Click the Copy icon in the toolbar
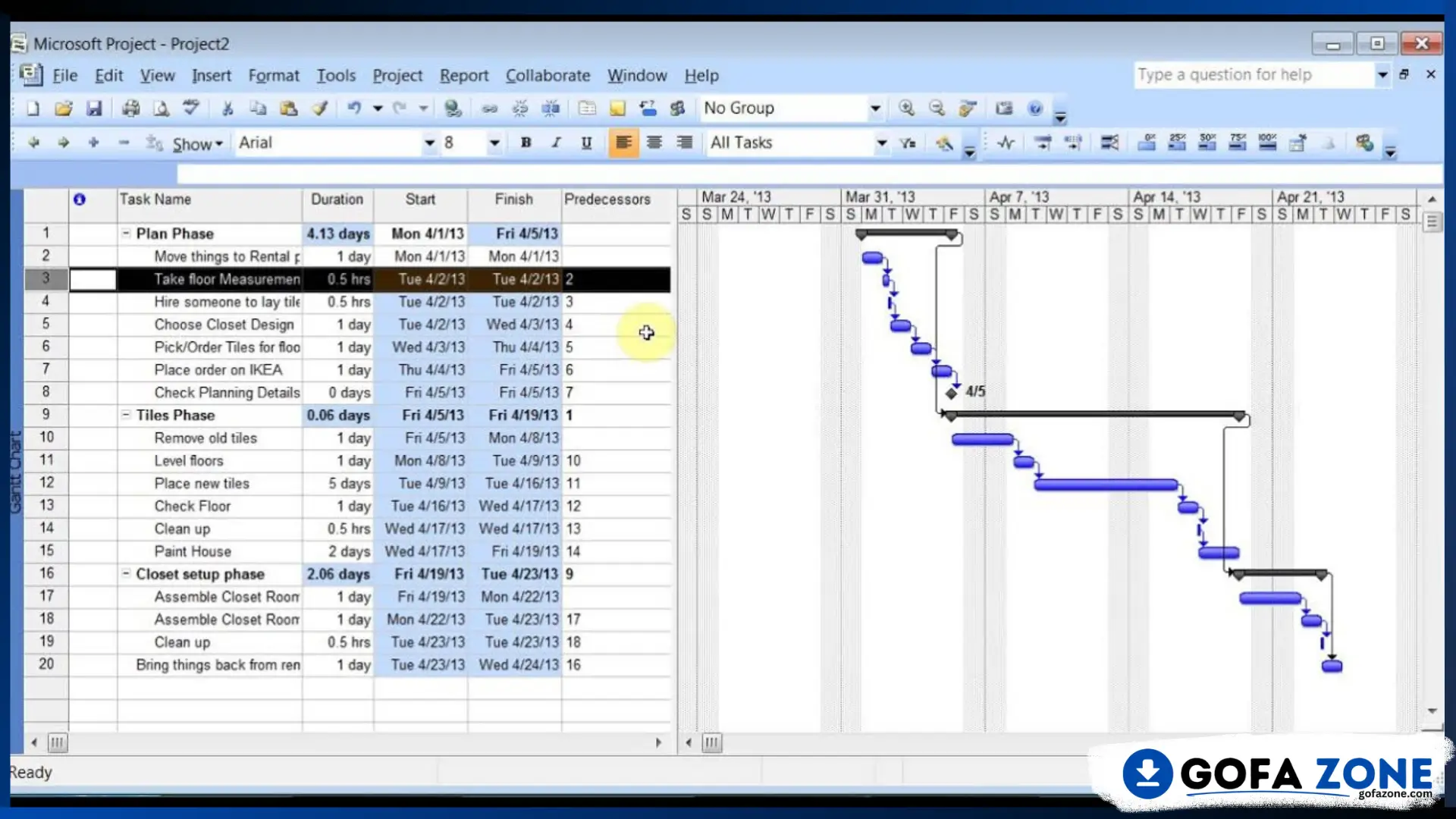This screenshot has height=819, width=1456. pos(258,108)
